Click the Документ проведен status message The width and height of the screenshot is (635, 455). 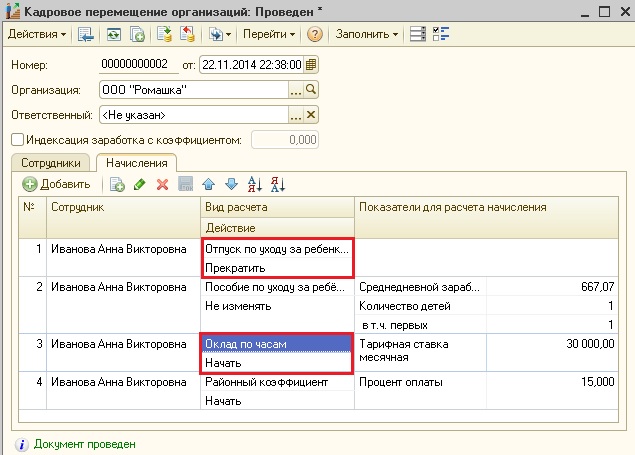[85, 444]
